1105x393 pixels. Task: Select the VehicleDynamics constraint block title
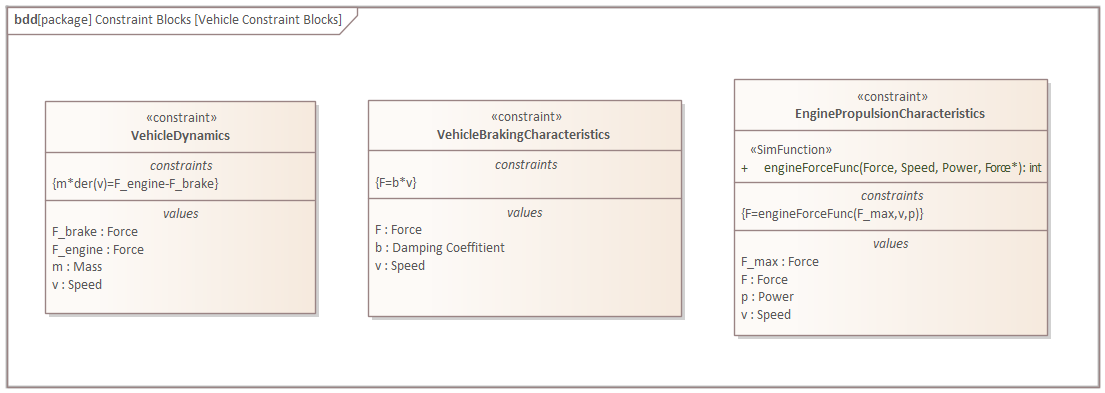(x=180, y=136)
